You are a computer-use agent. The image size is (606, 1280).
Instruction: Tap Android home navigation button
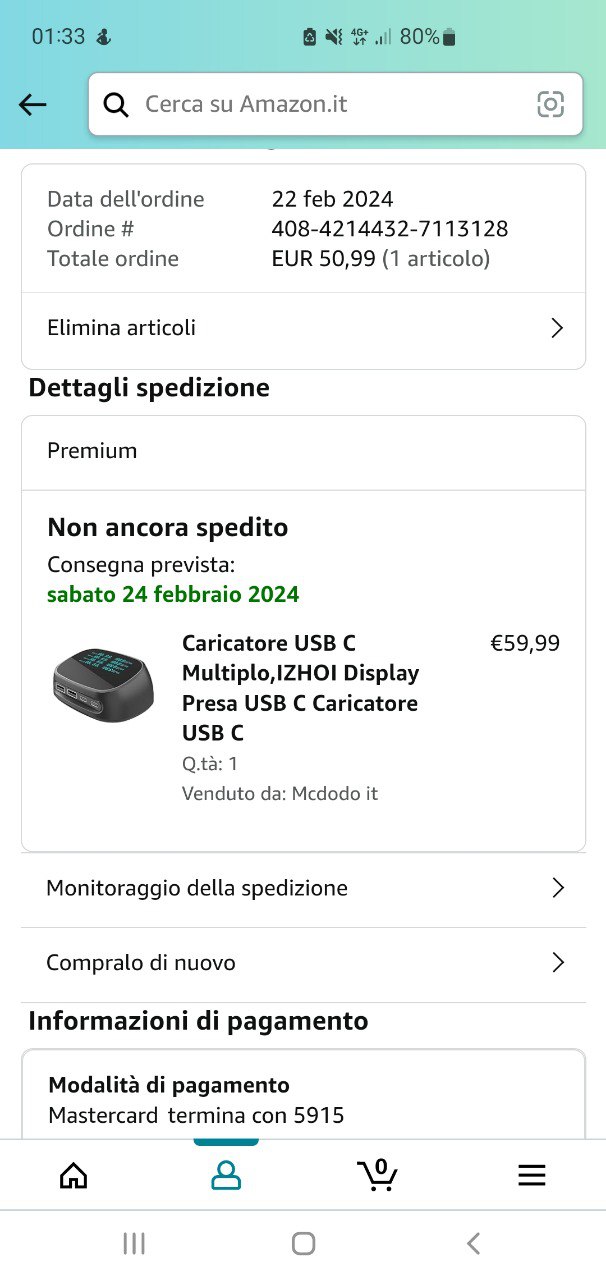tap(303, 1243)
